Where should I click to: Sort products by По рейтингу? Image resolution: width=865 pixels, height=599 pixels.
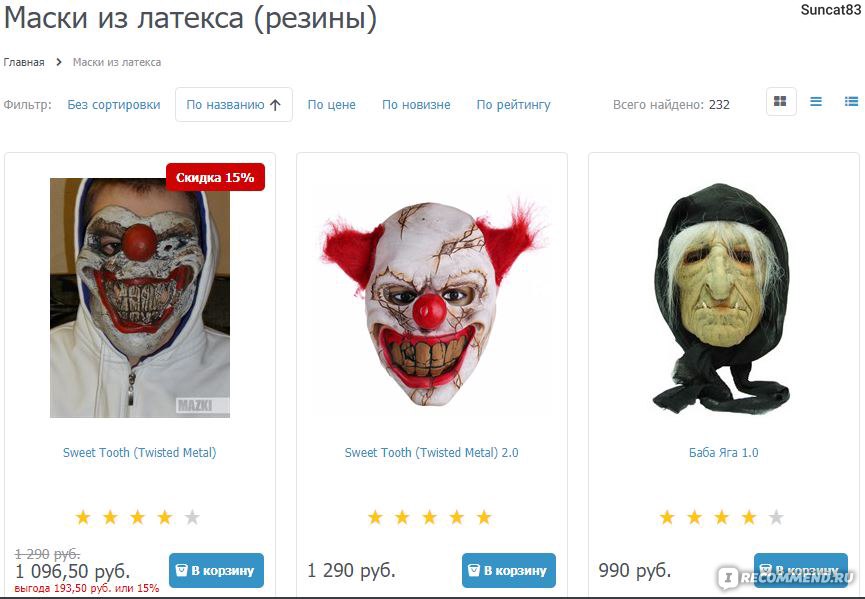pyautogui.click(x=514, y=105)
